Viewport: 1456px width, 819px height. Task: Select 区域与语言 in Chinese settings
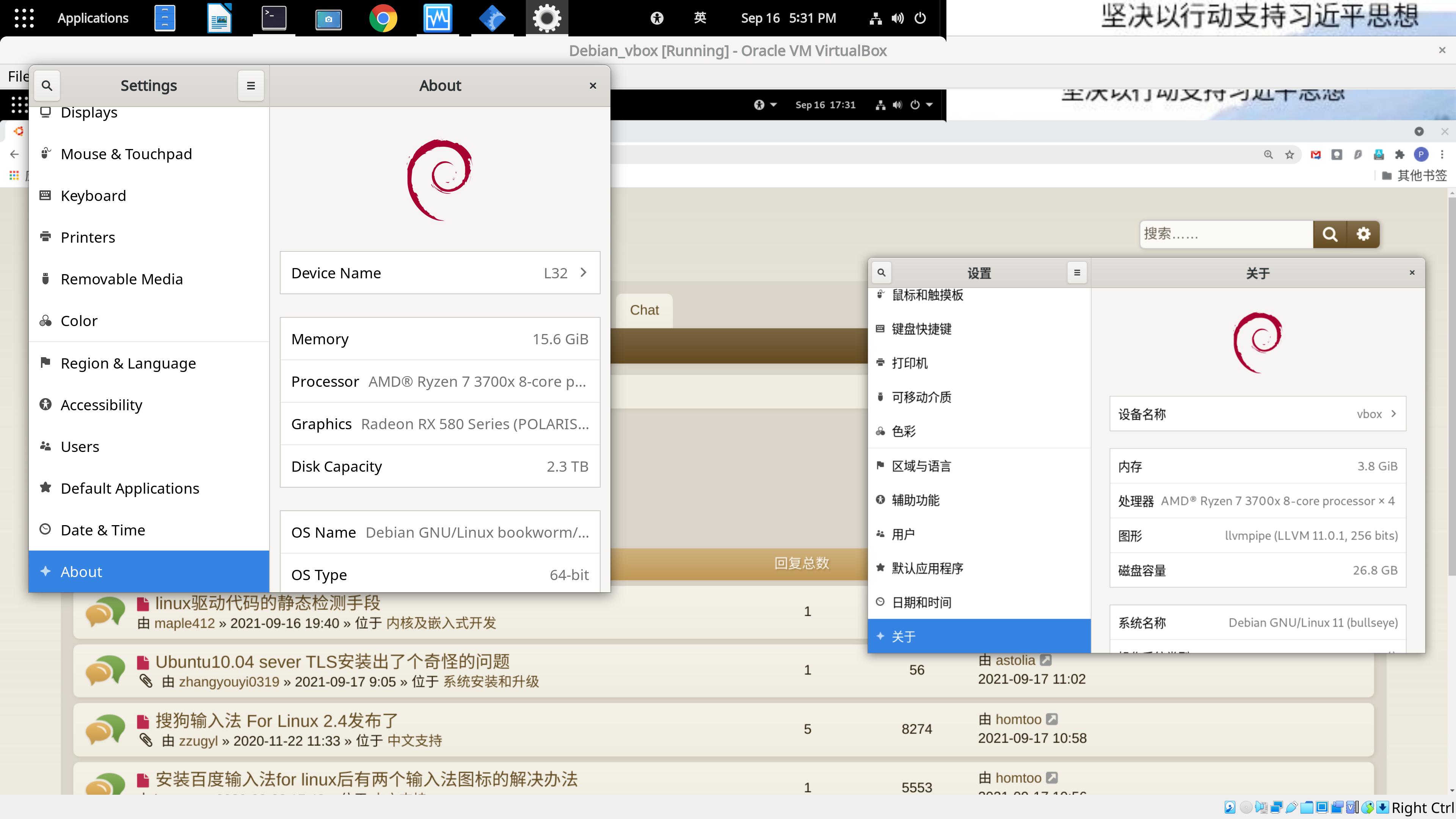pyautogui.click(x=979, y=466)
